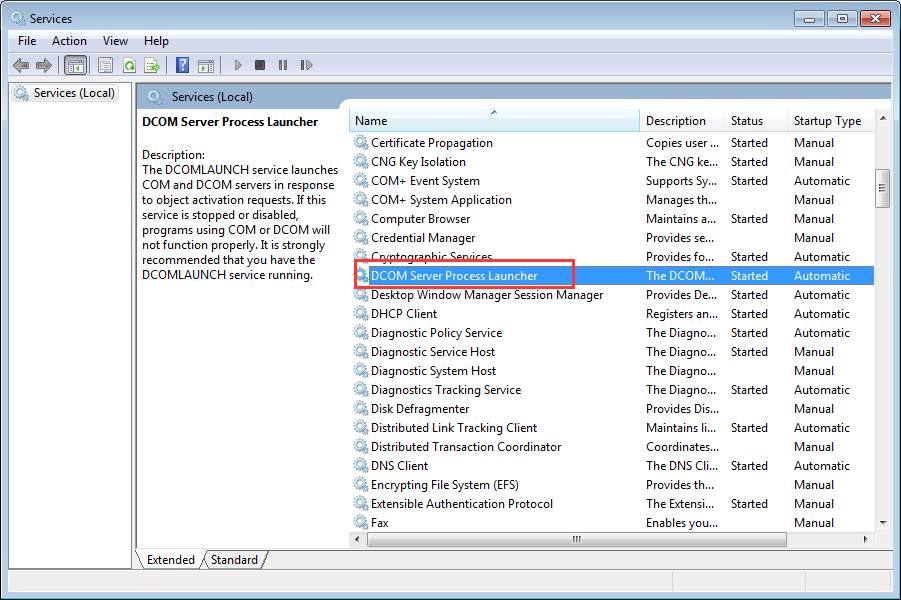
Task: Click horizontal scrollbar left arrow
Action: (357, 539)
